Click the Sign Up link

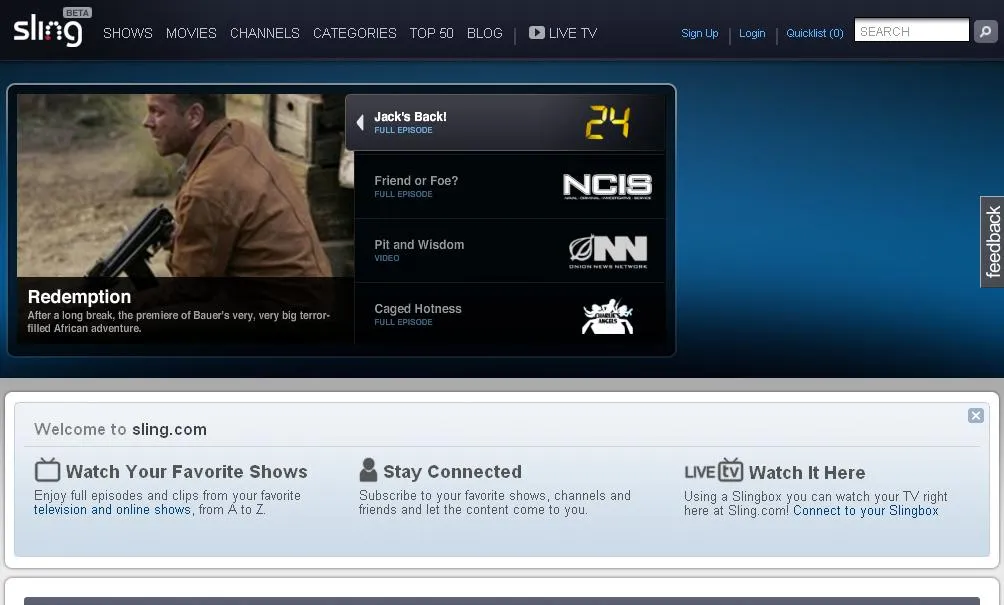[x=699, y=33]
